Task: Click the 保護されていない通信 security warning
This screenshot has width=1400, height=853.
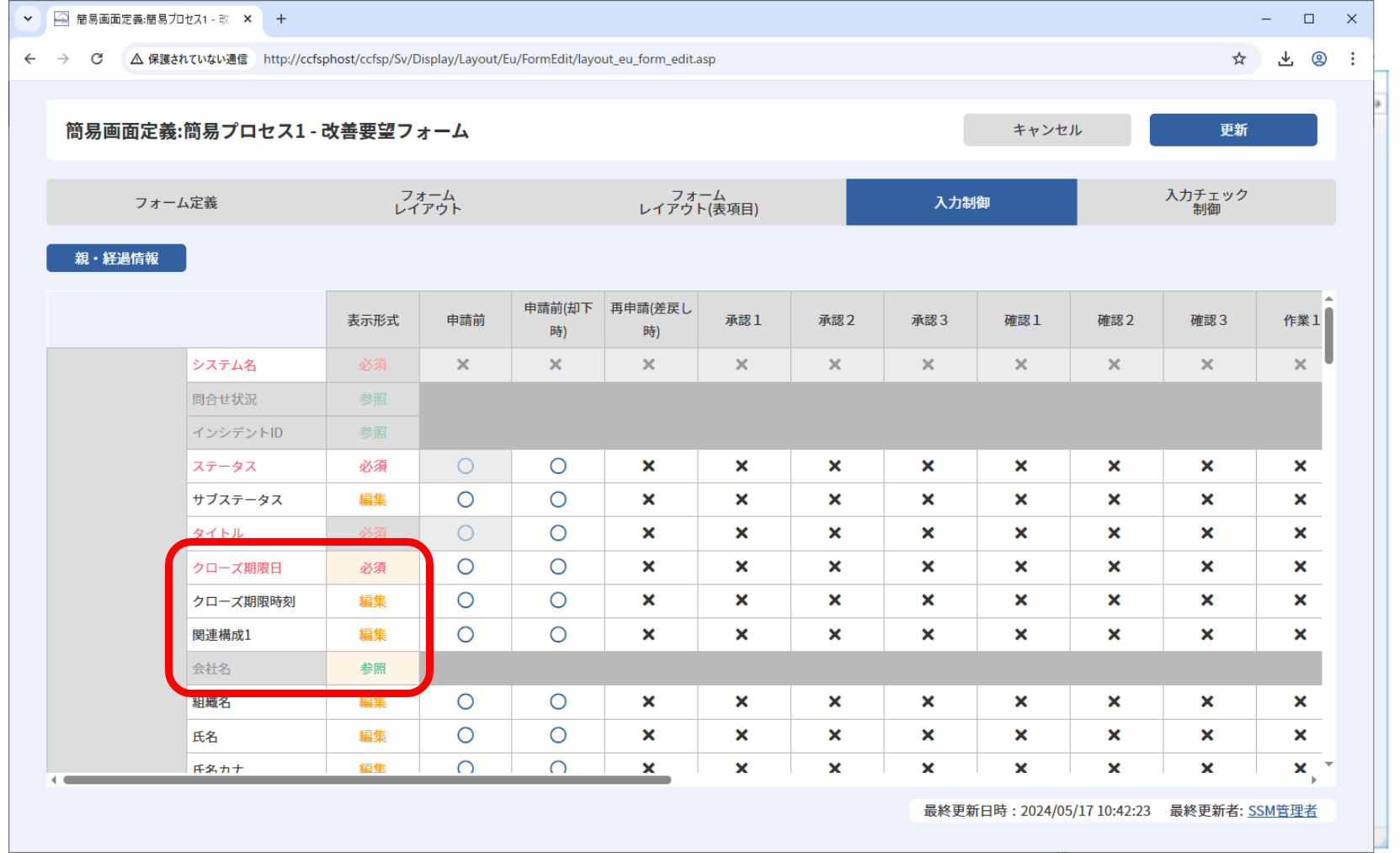Action: point(189,59)
